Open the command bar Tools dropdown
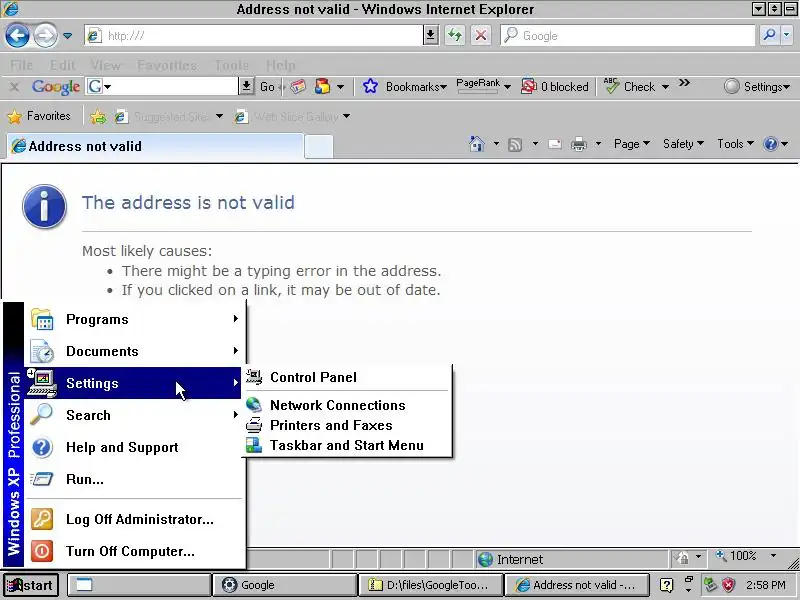The height and width of the screenshot is (600, 800). pyautogui.click(x=735, y=144)
